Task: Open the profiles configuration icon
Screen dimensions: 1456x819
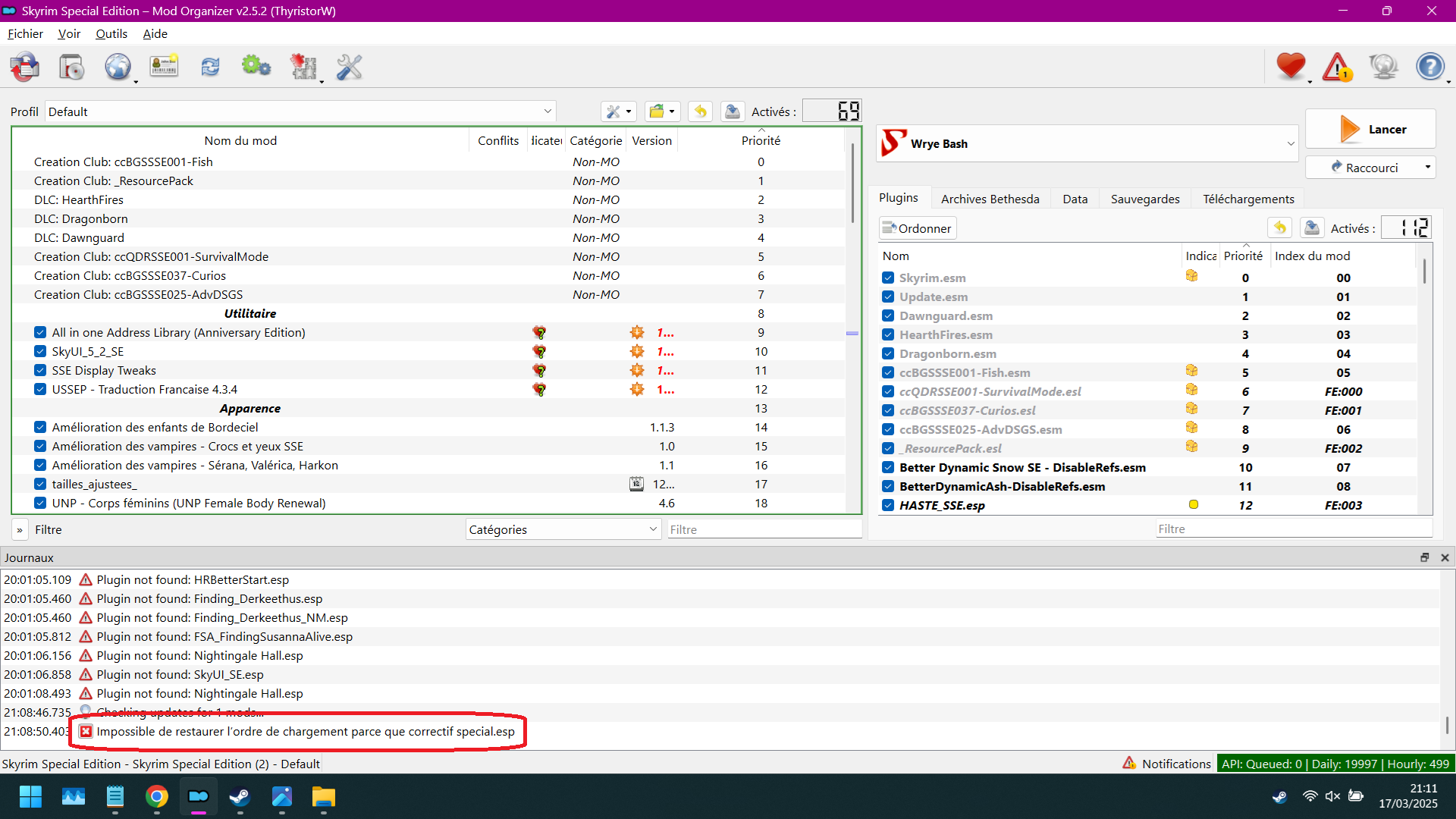Action: coord(164,67)
